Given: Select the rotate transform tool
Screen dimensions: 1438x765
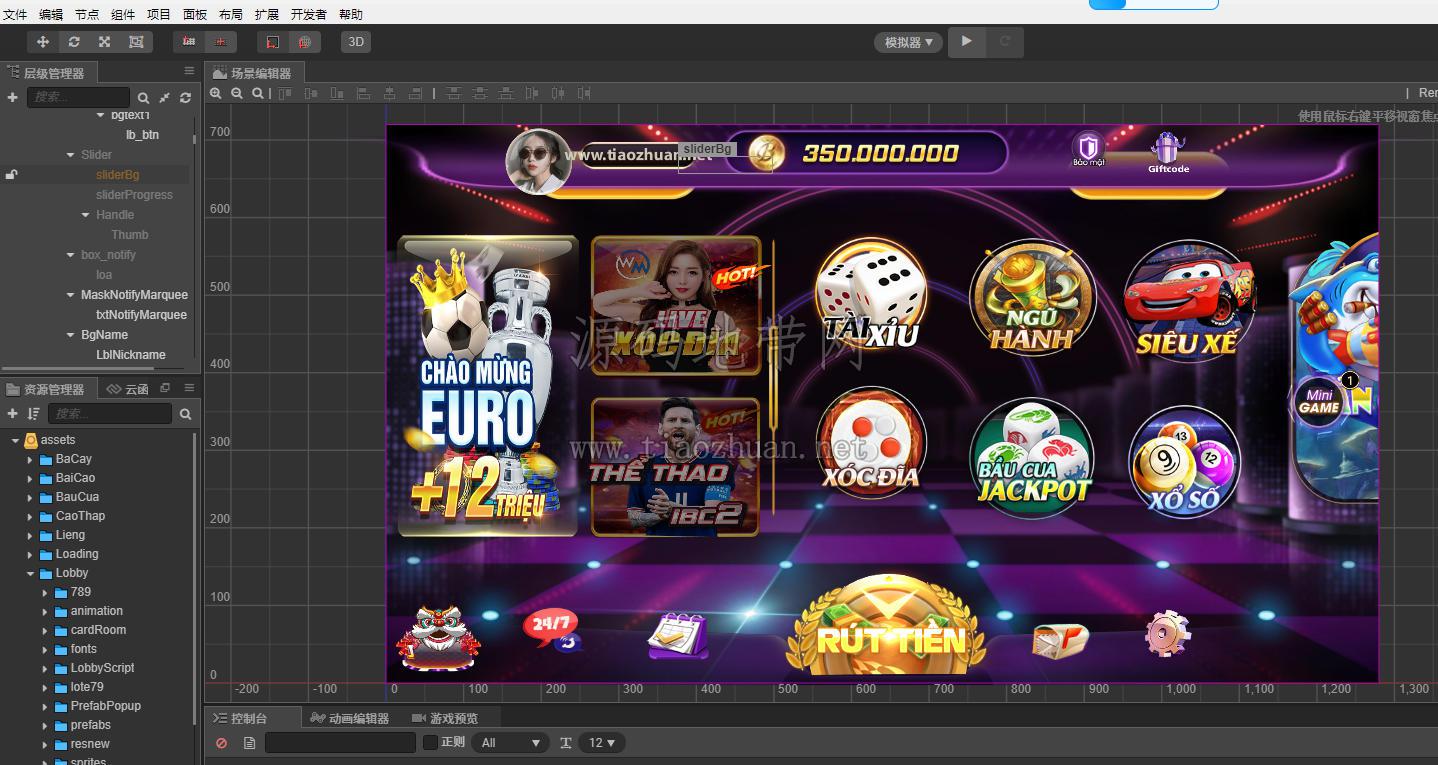Looking at the screenshot, I should tap(74, 42).
